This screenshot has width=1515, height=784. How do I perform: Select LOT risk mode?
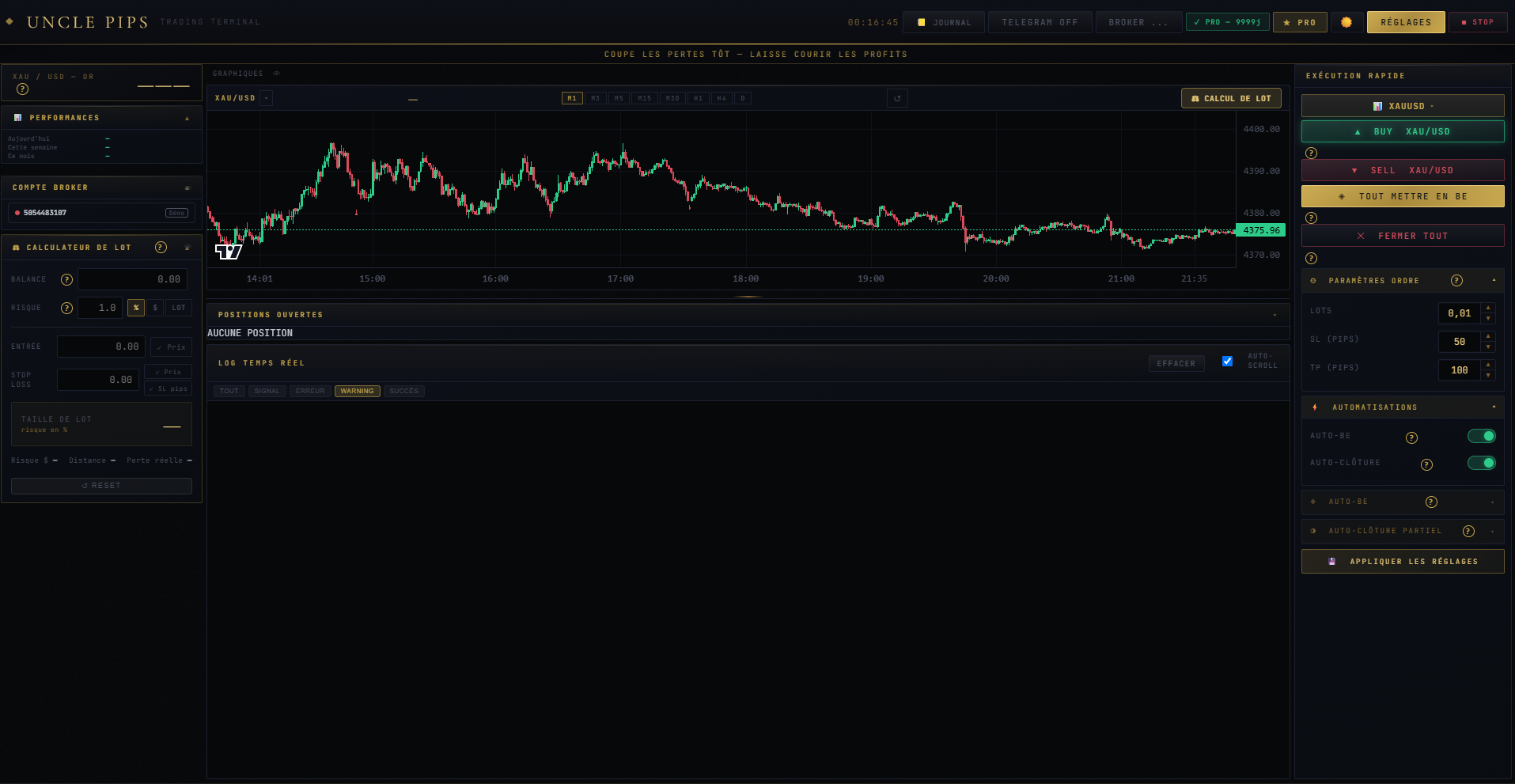coord(179,308)
